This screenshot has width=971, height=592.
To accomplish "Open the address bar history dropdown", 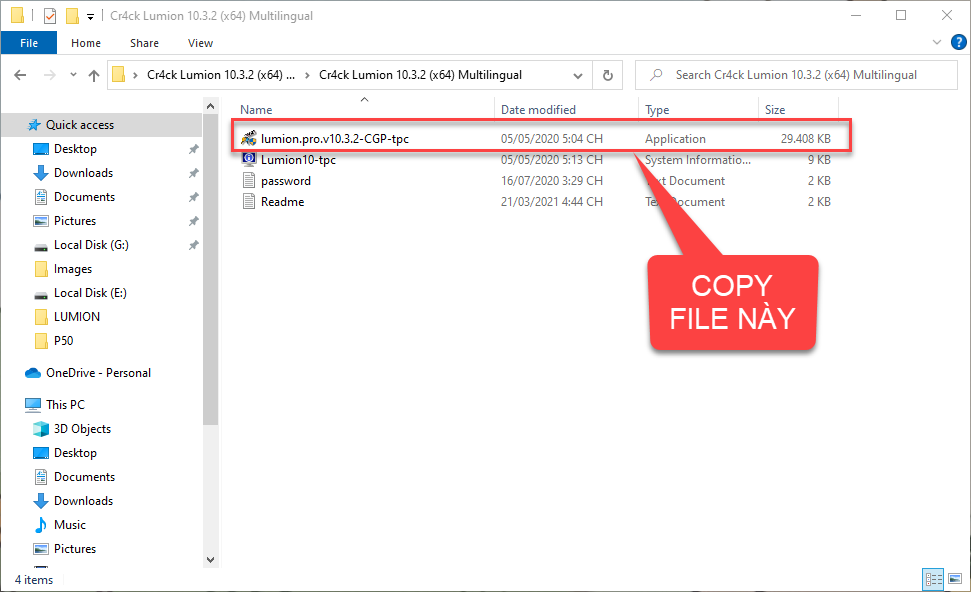I will coord(578,75).
